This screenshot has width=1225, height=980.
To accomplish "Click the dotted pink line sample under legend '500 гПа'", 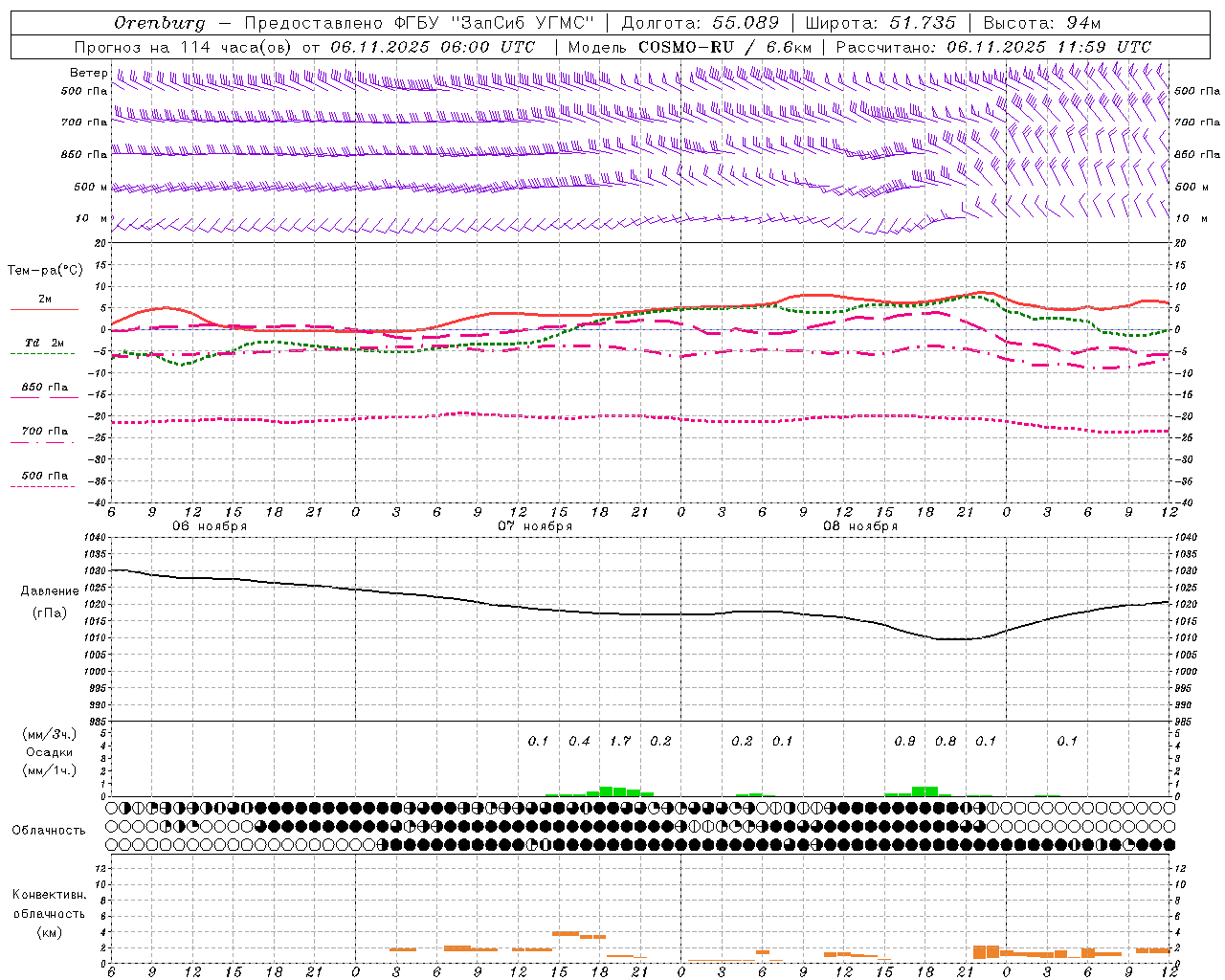I will pyautogui.click(x=44, y=486).
